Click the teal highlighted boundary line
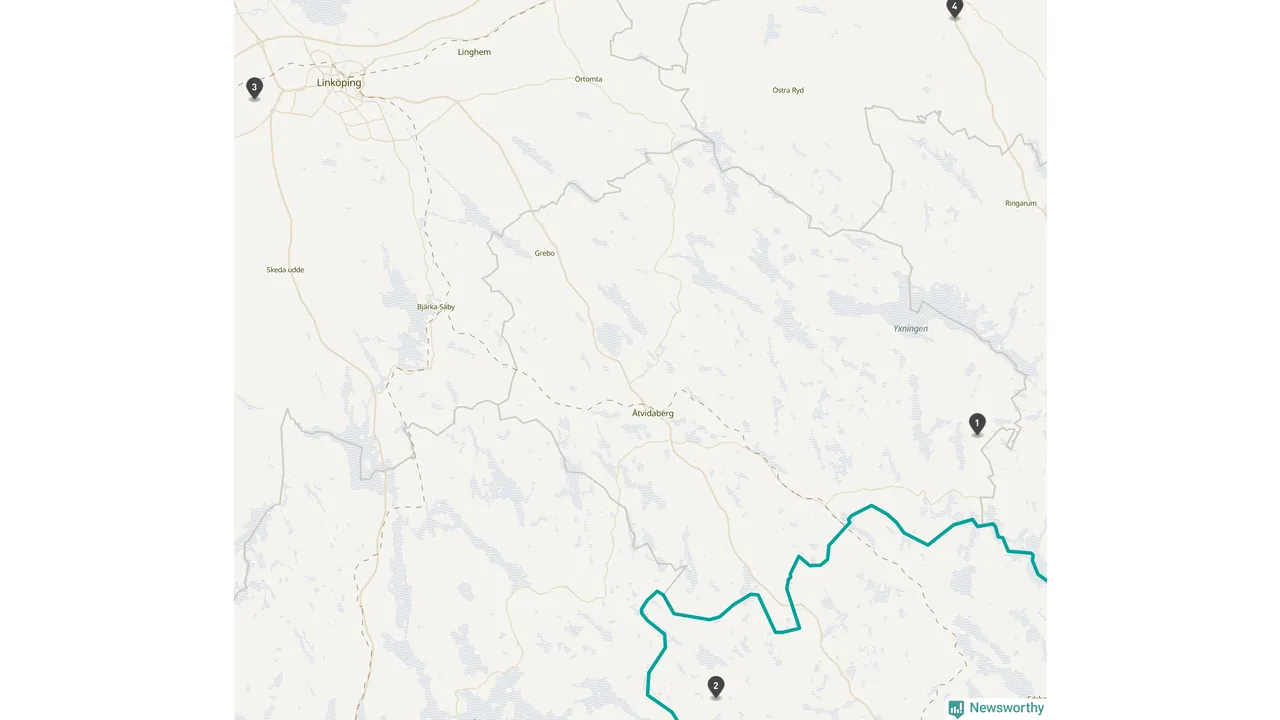 click(x=872, y=508)
